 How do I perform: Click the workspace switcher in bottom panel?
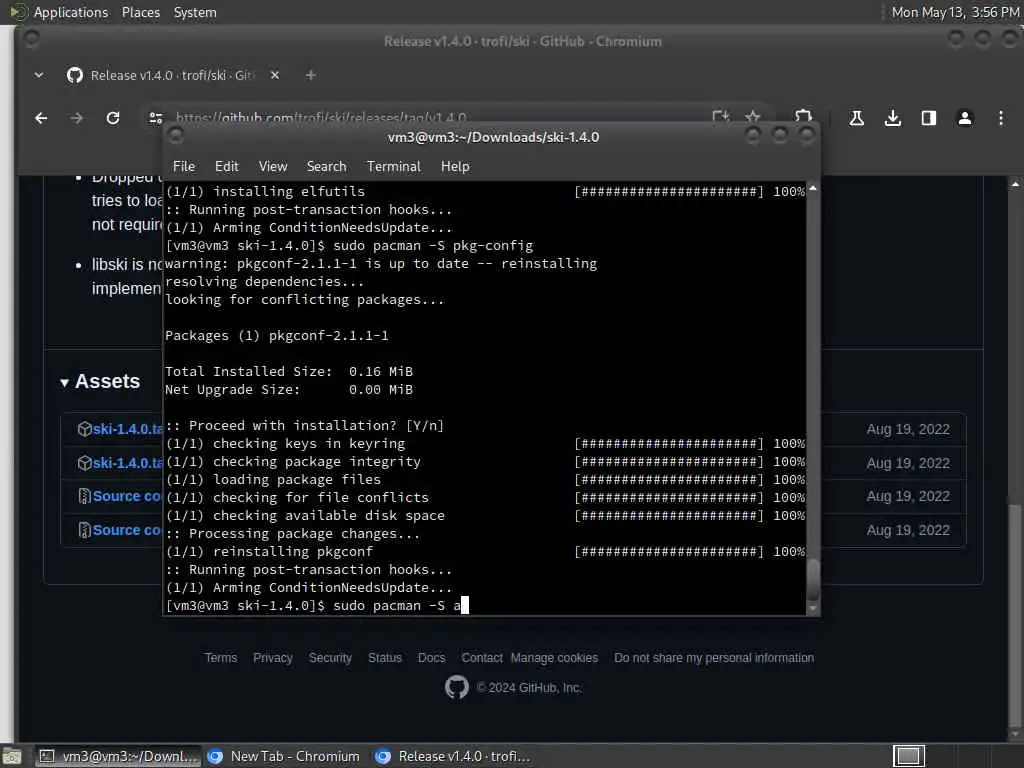coord(908,756)
